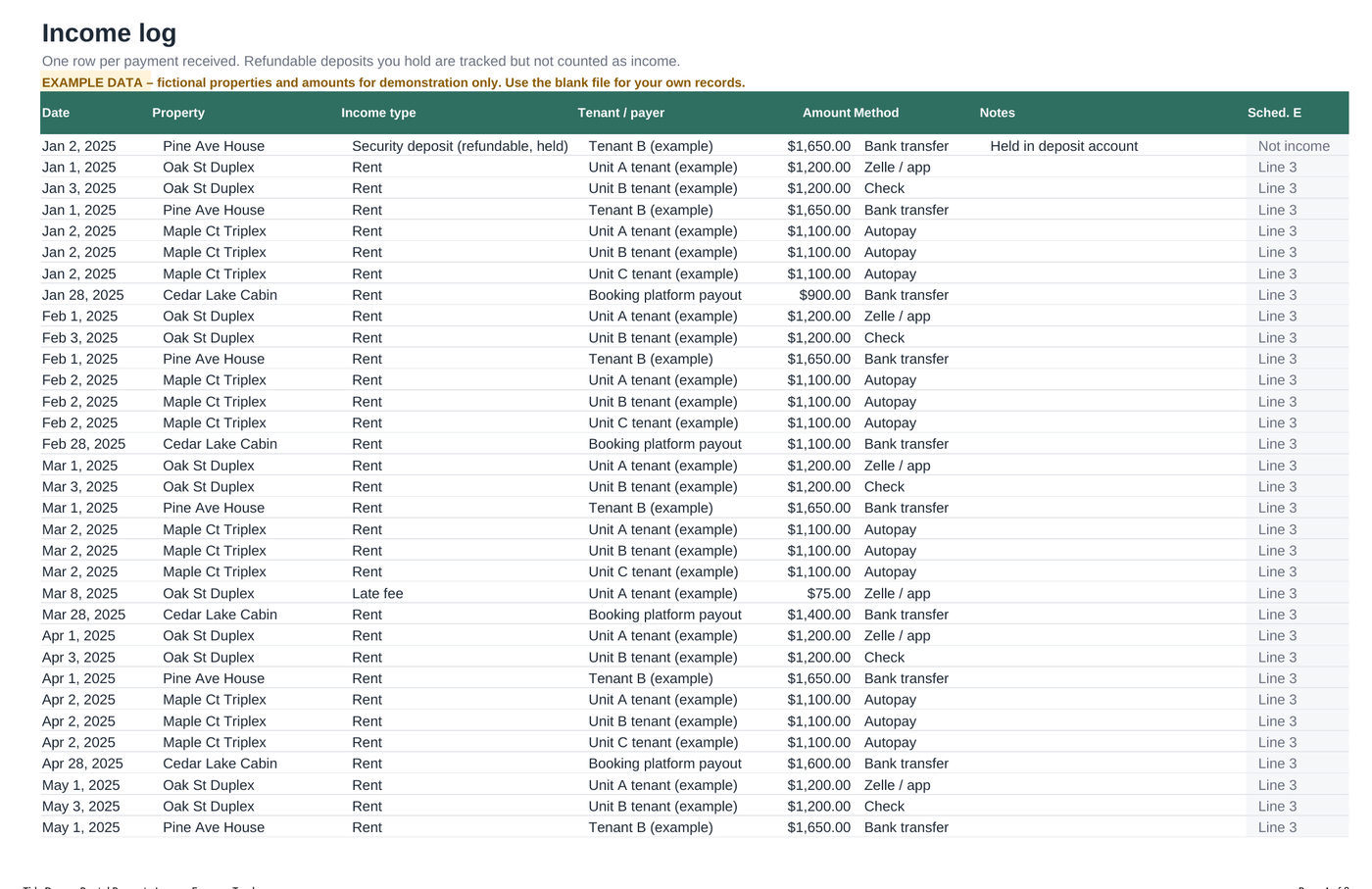Select "Zelle / app" in the Late fee row

point(898,593)
